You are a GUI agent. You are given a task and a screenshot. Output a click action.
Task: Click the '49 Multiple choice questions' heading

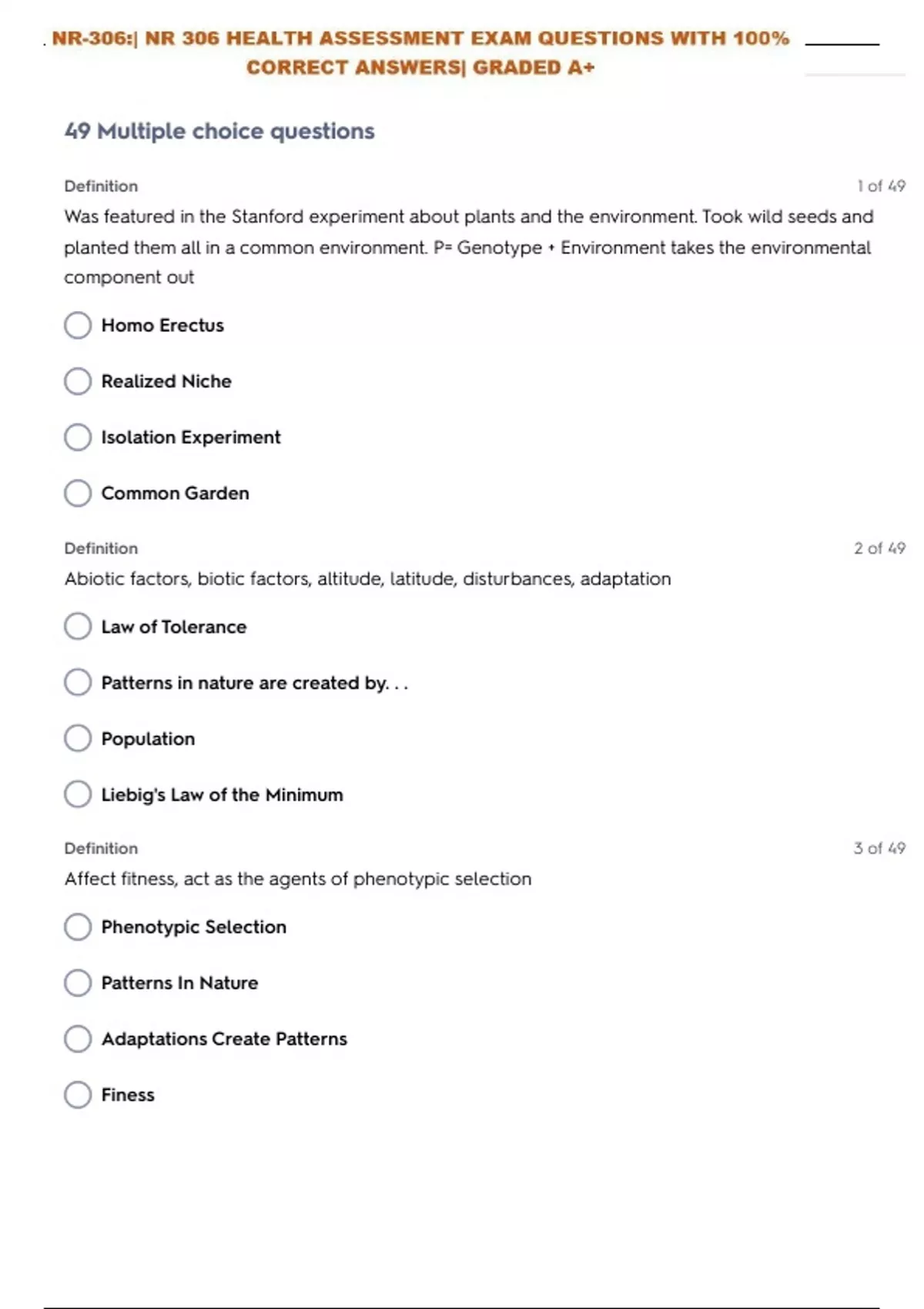pyautogui.click(x=219, y=131)
